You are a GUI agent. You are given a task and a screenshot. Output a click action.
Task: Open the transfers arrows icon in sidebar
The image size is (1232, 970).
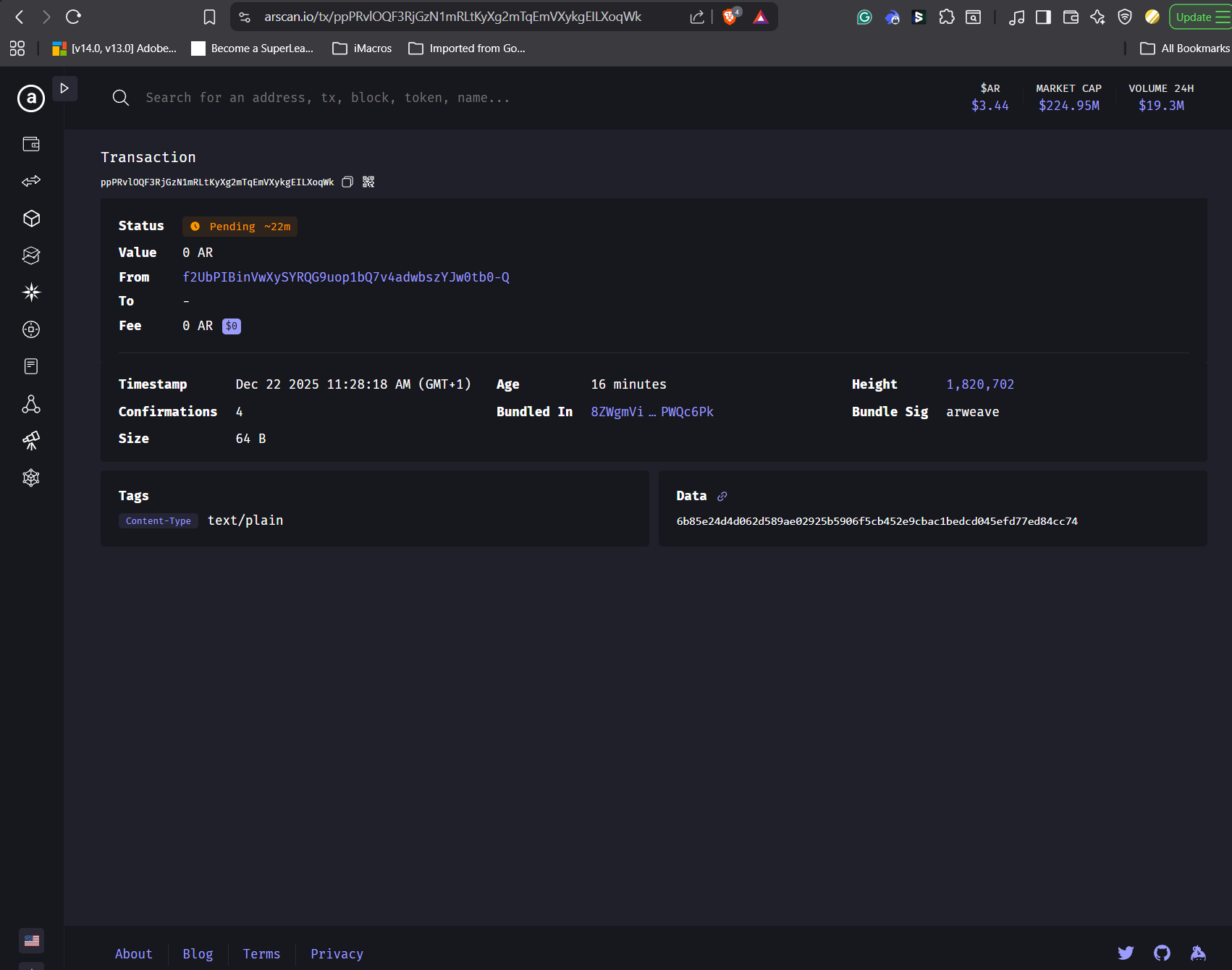(x=31, y=181)
